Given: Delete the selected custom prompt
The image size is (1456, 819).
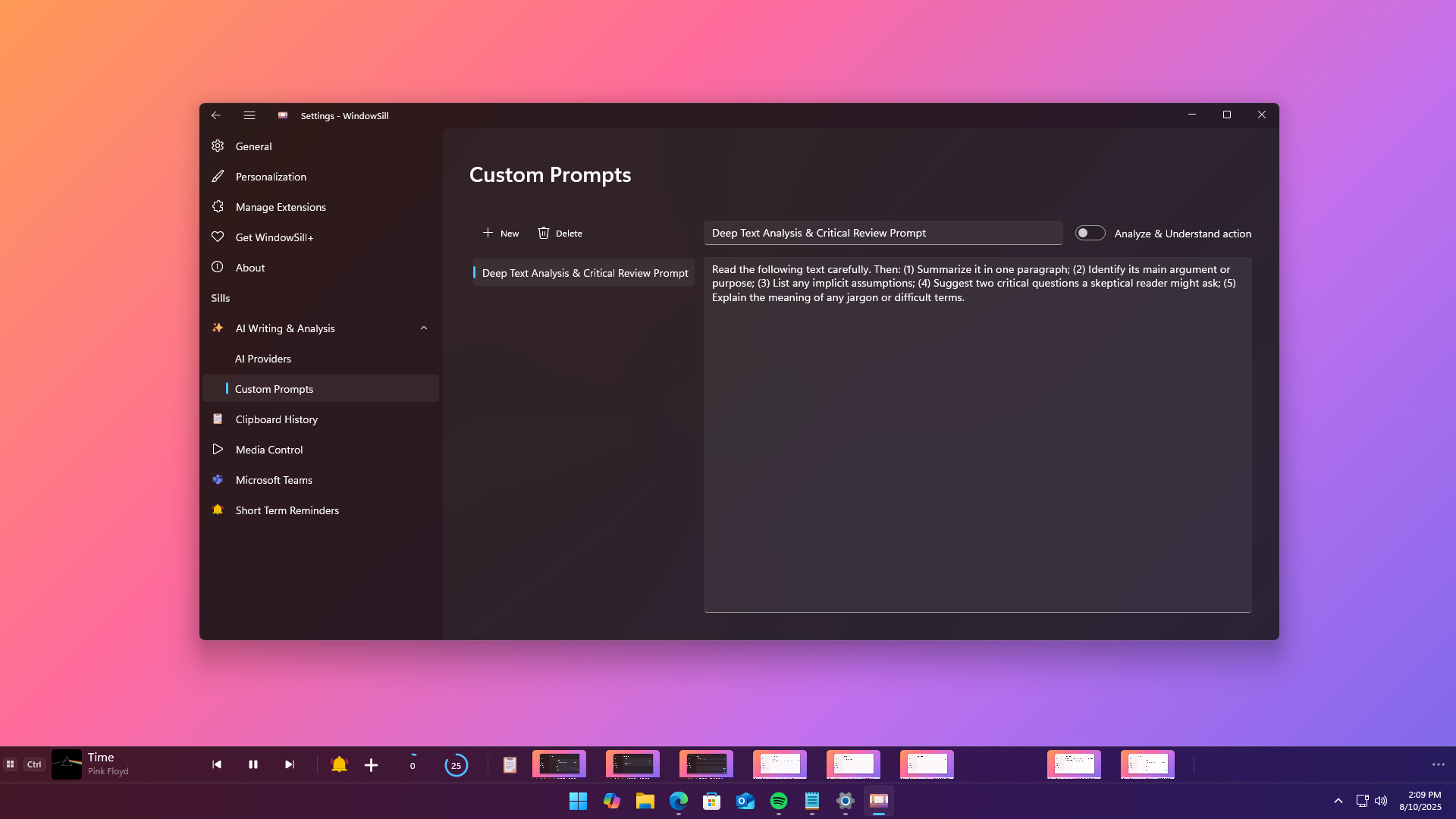Looking at the screenshot, I should (x=560, y=233).
